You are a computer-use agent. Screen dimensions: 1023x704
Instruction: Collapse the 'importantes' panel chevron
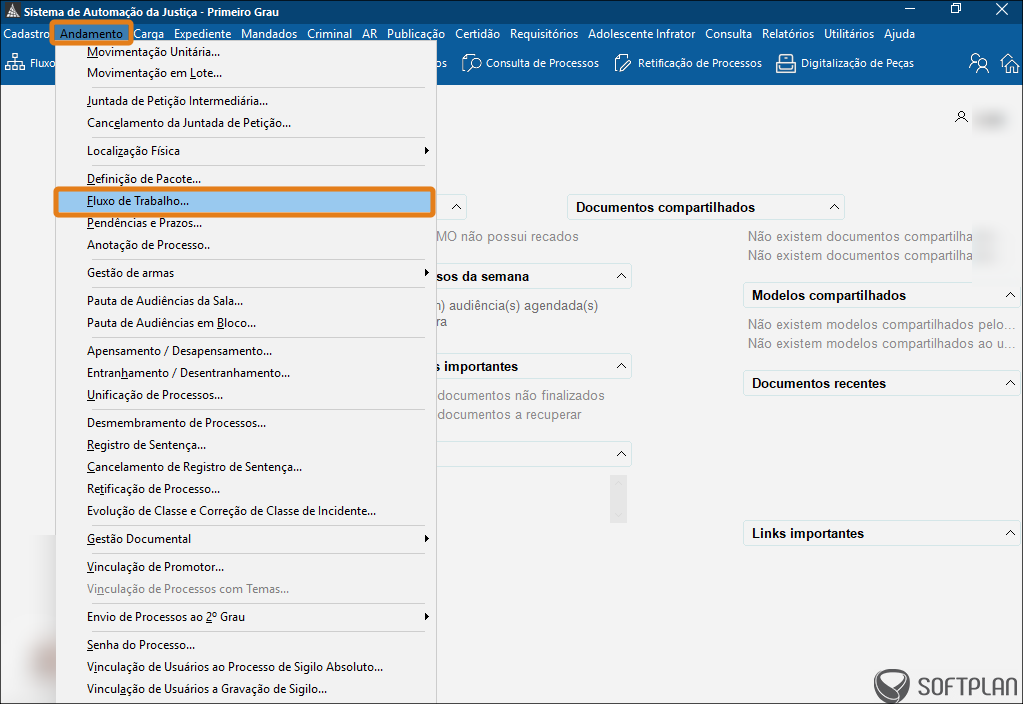click(x=621, y=366)
